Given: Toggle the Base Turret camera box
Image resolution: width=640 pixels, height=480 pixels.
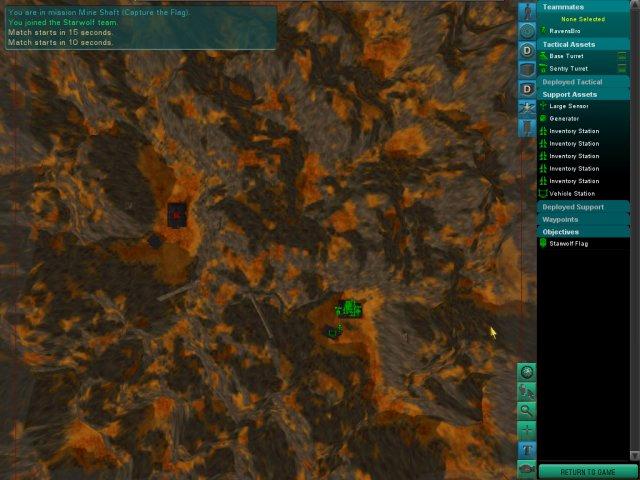Looking at the screenshot, I should coord(622,56).
